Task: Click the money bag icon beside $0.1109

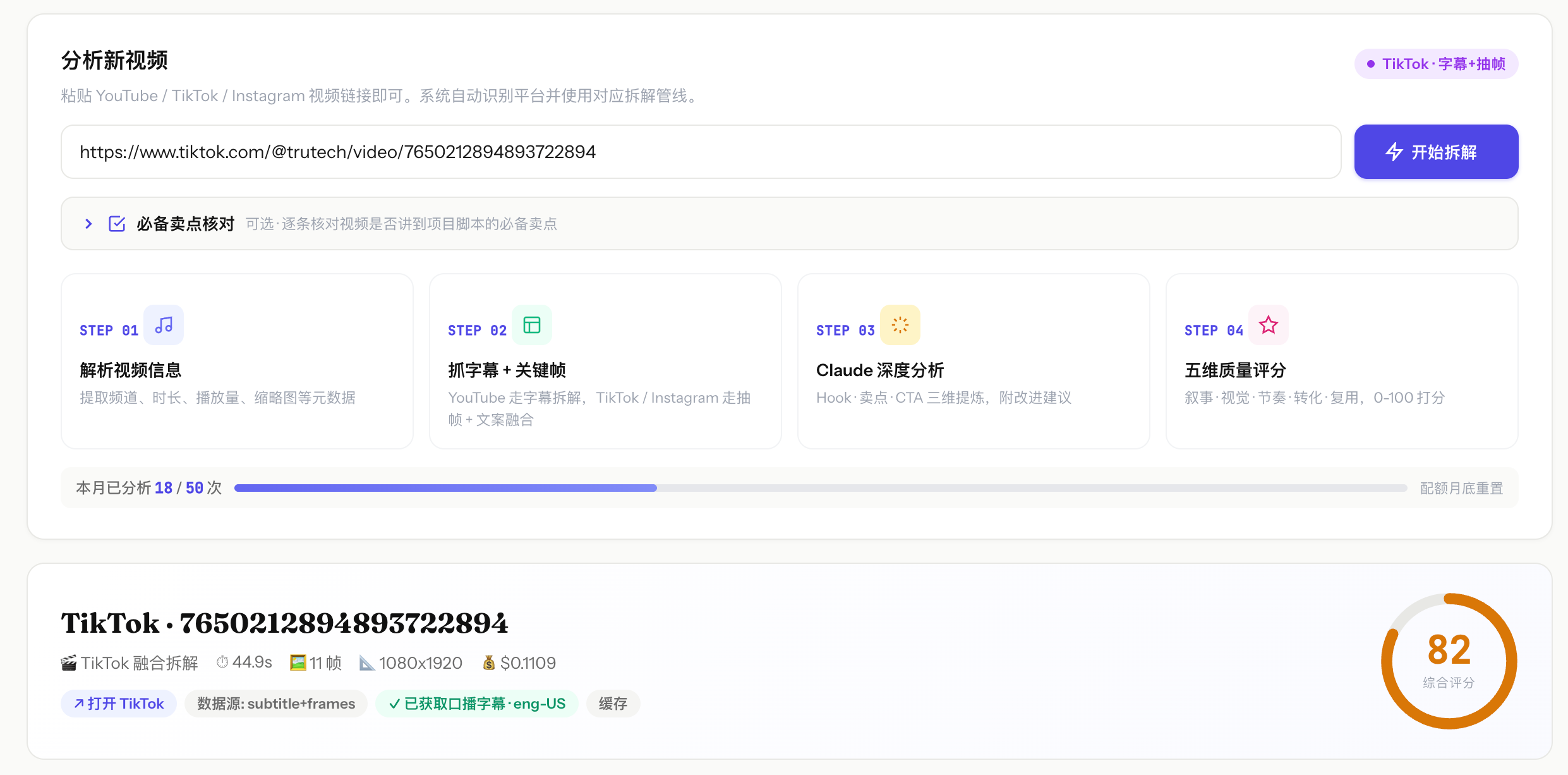Action: pyautogui.click(x=489, y=662)
